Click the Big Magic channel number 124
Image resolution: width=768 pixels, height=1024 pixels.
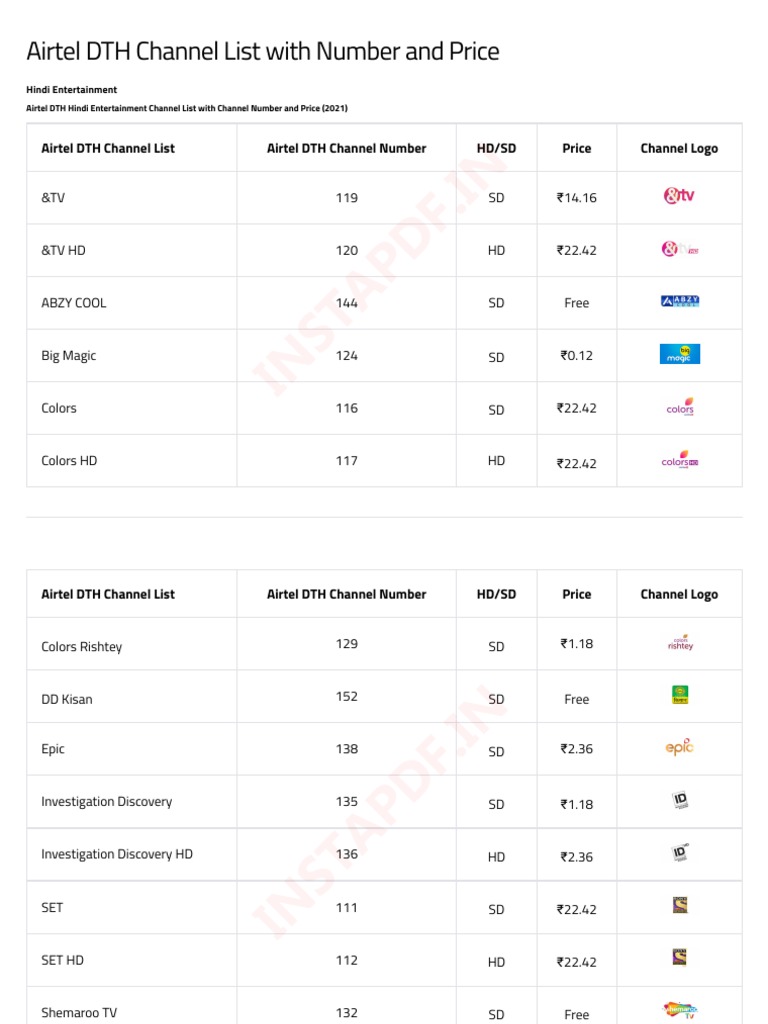click(346, 355)
